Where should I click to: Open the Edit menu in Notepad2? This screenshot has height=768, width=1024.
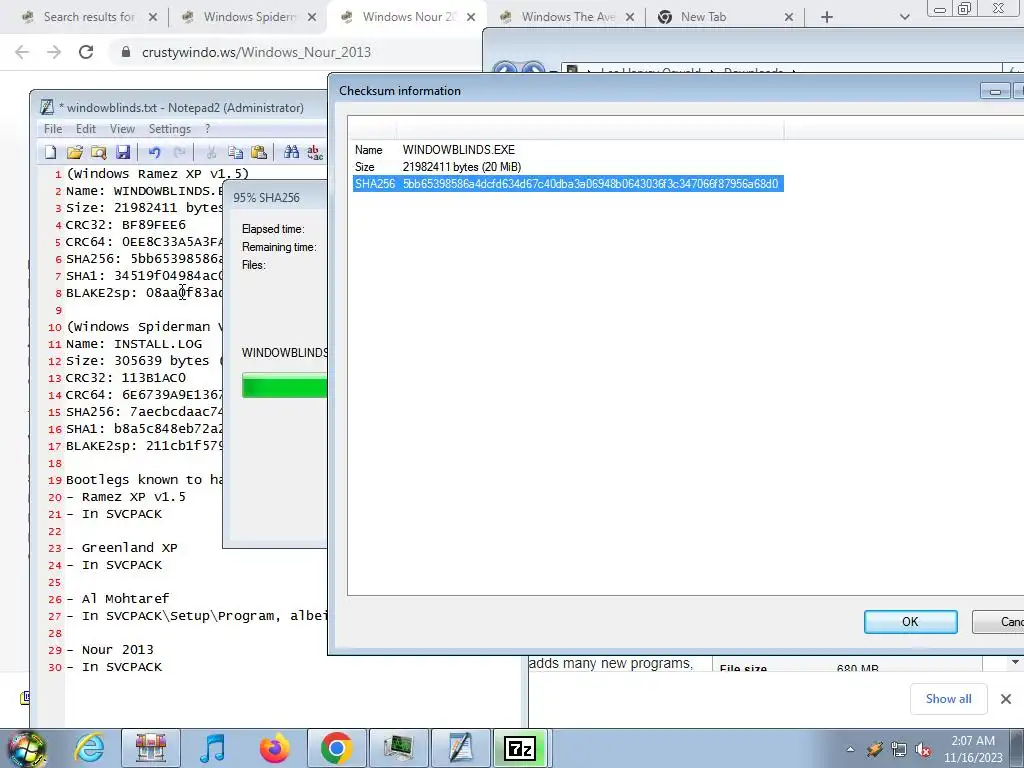tap(86, 129)
